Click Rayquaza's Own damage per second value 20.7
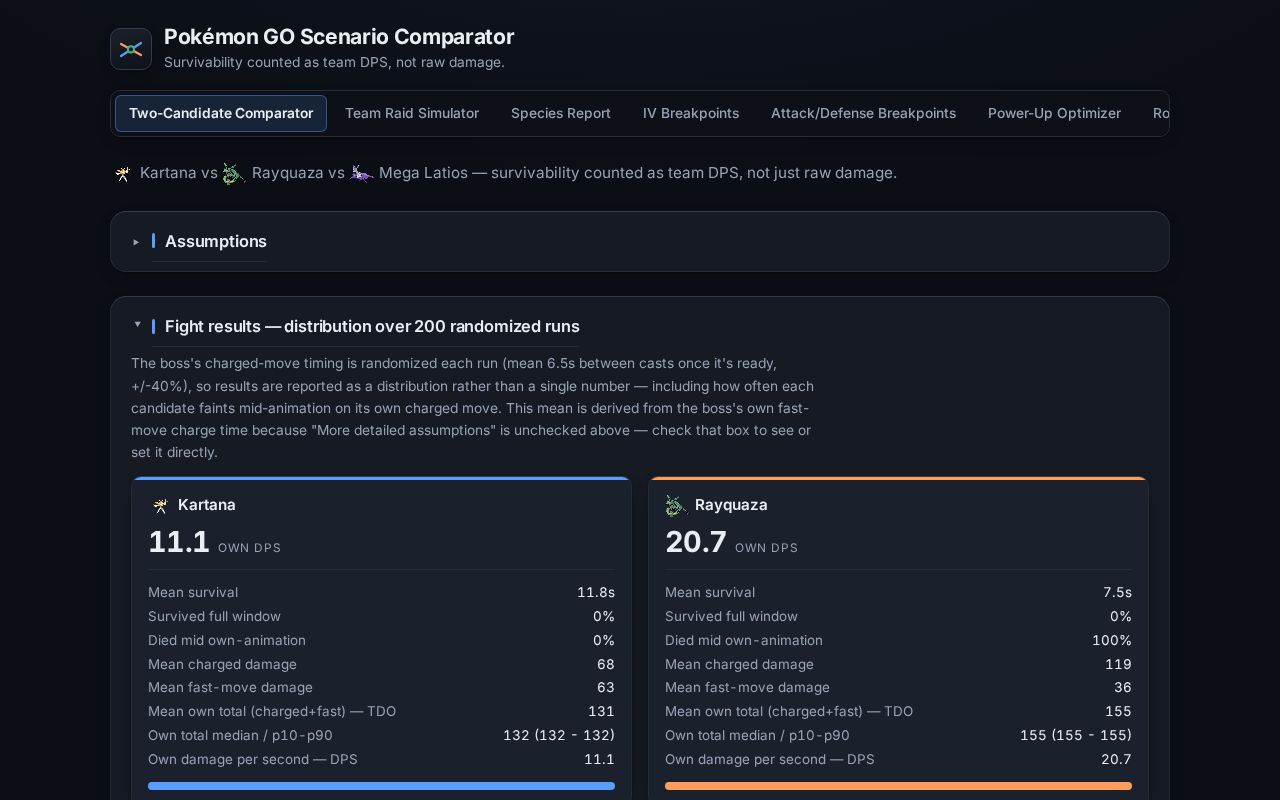This screenshot has width=1280, height=800. pos(1116,759)
